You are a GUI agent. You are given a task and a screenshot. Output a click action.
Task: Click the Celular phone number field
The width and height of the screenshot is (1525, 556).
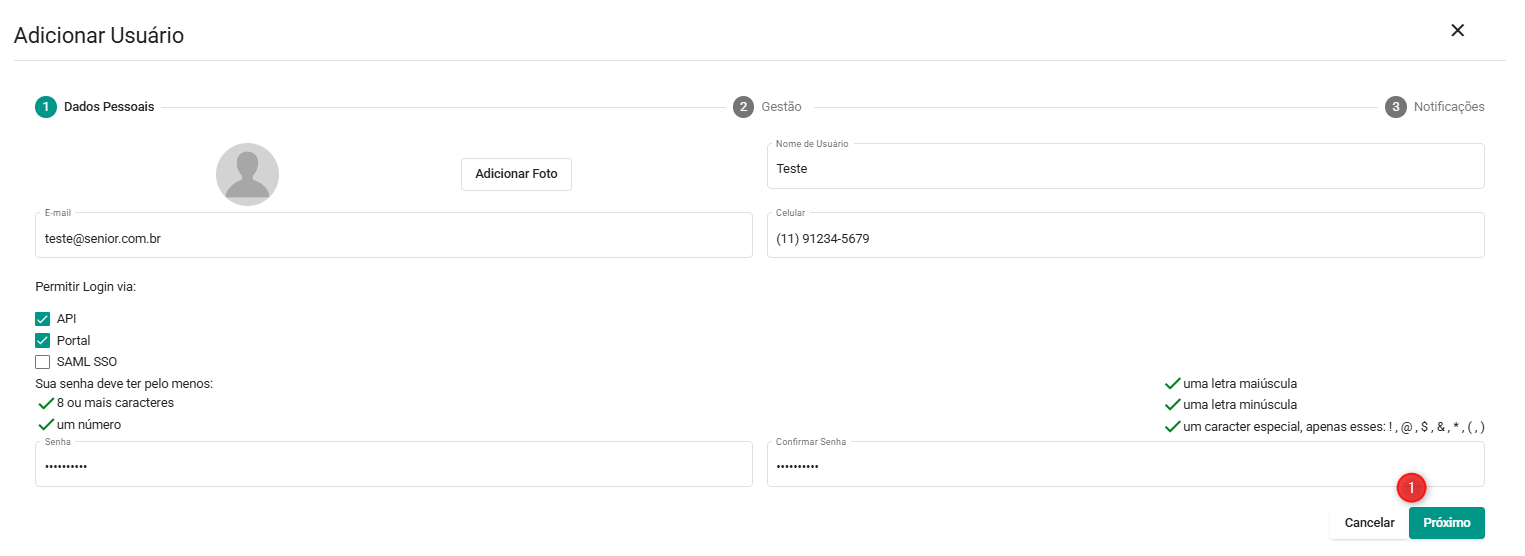[x=1125, y=238]
